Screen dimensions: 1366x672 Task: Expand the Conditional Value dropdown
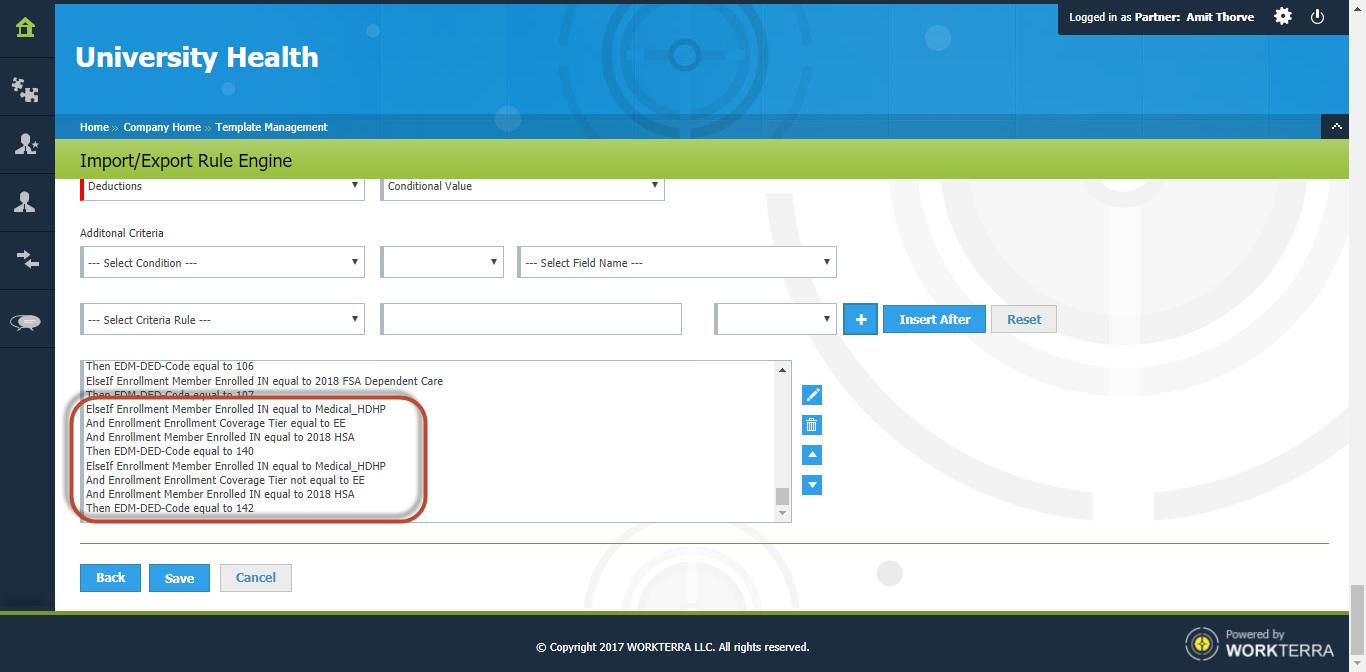[x=522, y=186]
